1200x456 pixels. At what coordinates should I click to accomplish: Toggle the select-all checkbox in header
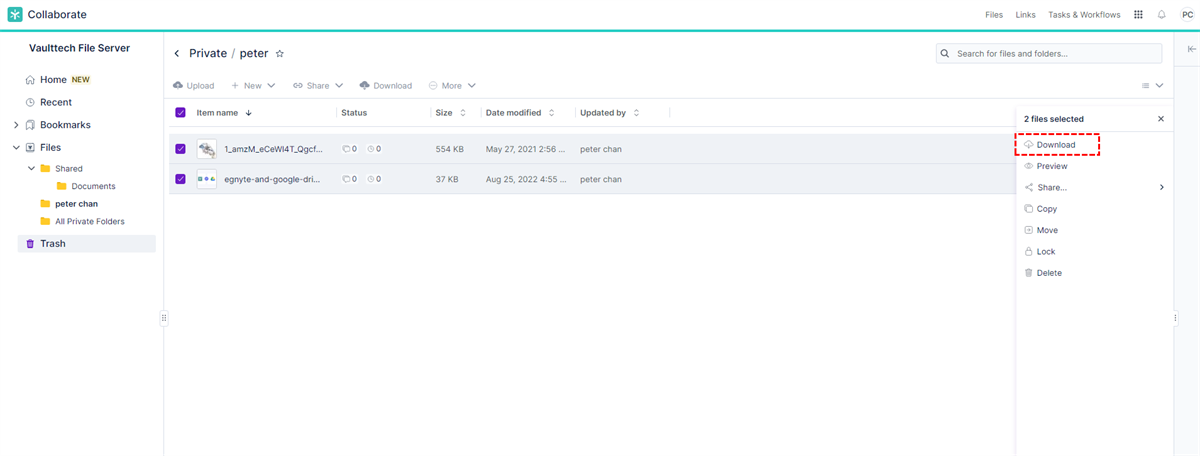pos(180,113)
